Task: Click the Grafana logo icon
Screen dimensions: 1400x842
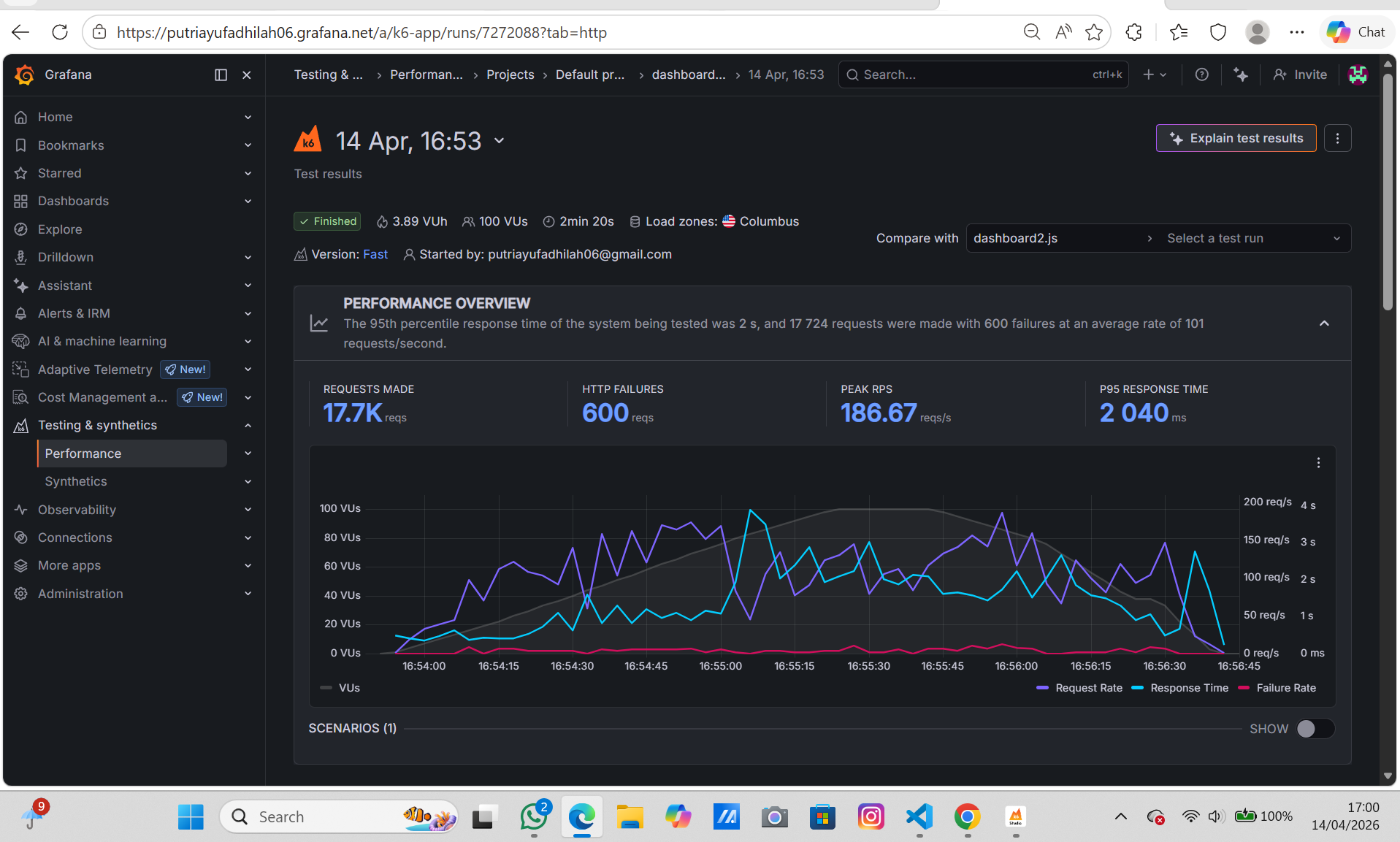Action: click(x=24, y=74)
